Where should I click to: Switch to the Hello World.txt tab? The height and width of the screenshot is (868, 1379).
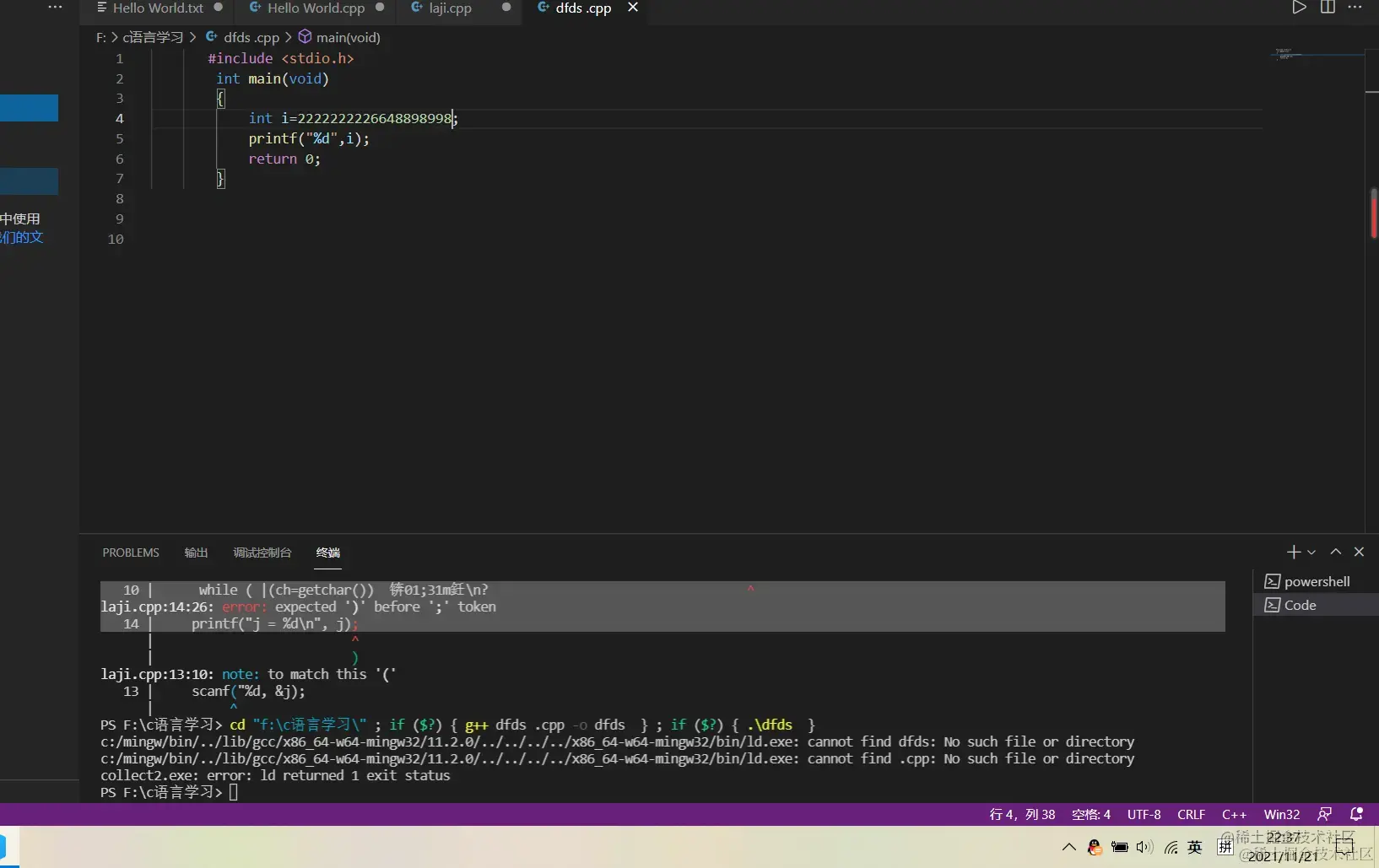tap(158, 8)
